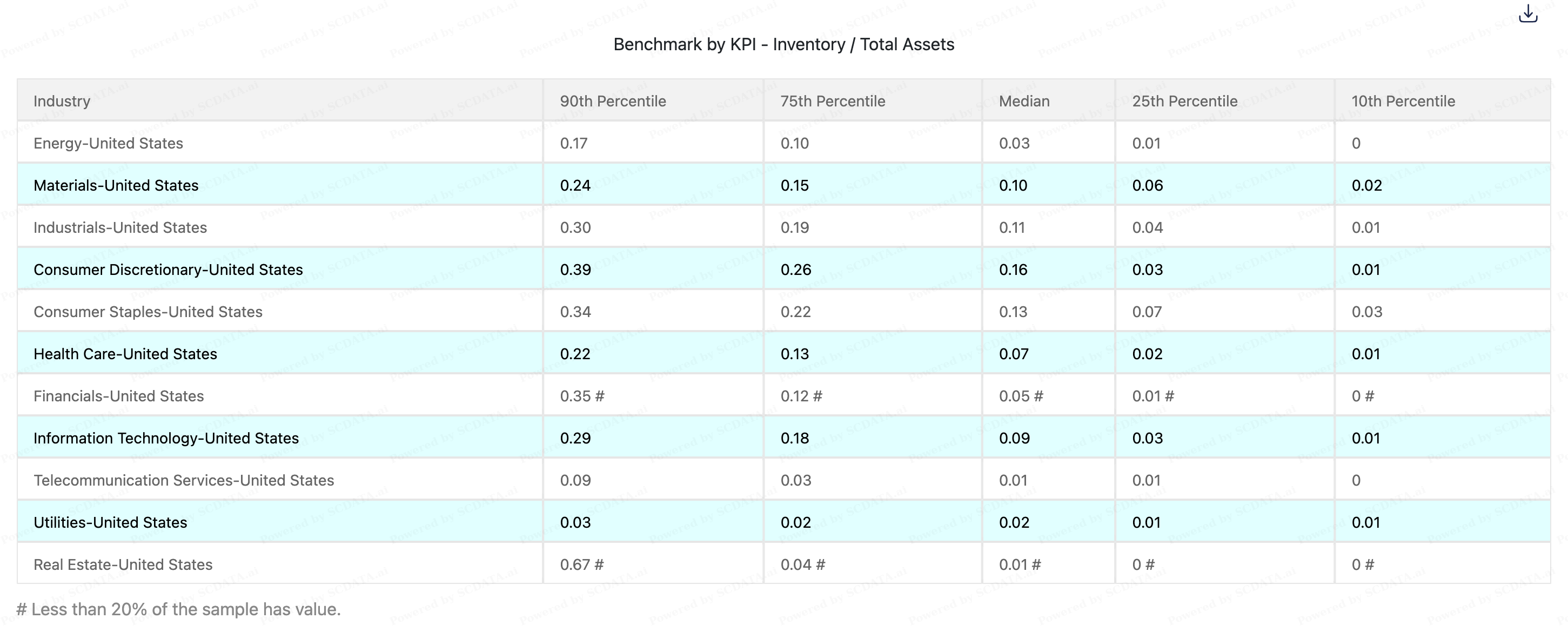This screenshot has height=632, width=1568.
Task: Click the 90th Percentile column header
Action: tap(612, 101)
